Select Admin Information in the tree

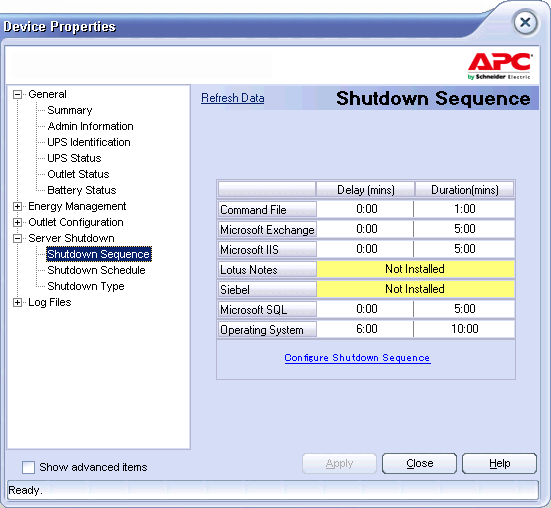[90, 126]
